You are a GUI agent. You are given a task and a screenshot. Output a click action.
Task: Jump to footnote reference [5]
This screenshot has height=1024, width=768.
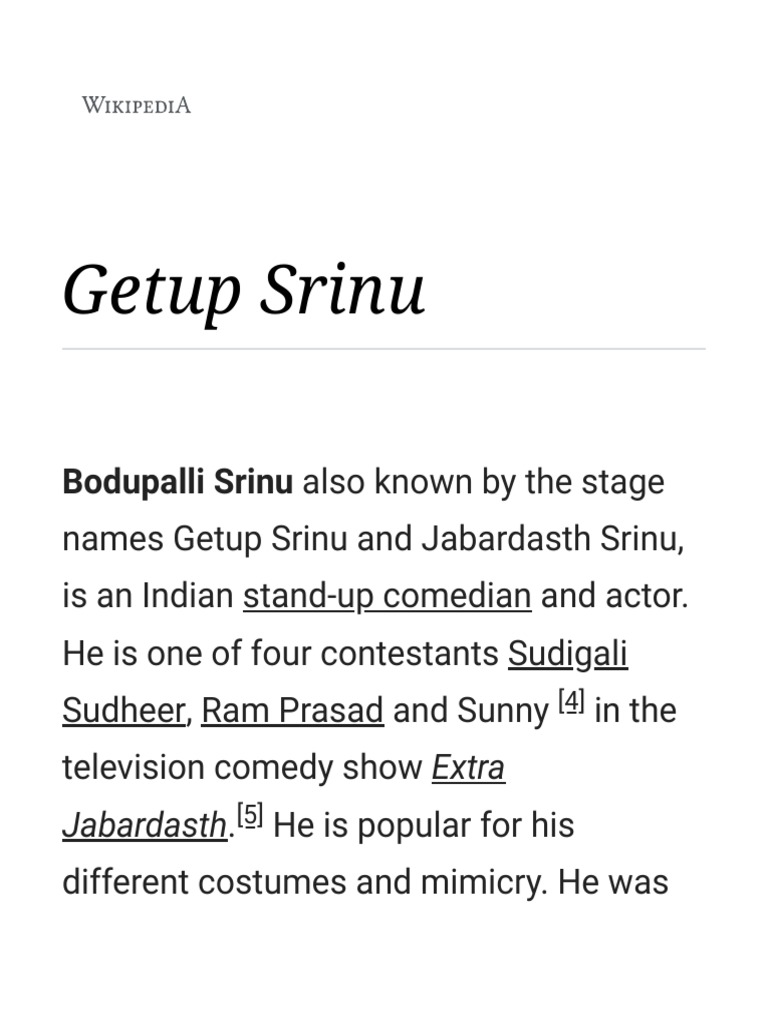click(250, 816)
